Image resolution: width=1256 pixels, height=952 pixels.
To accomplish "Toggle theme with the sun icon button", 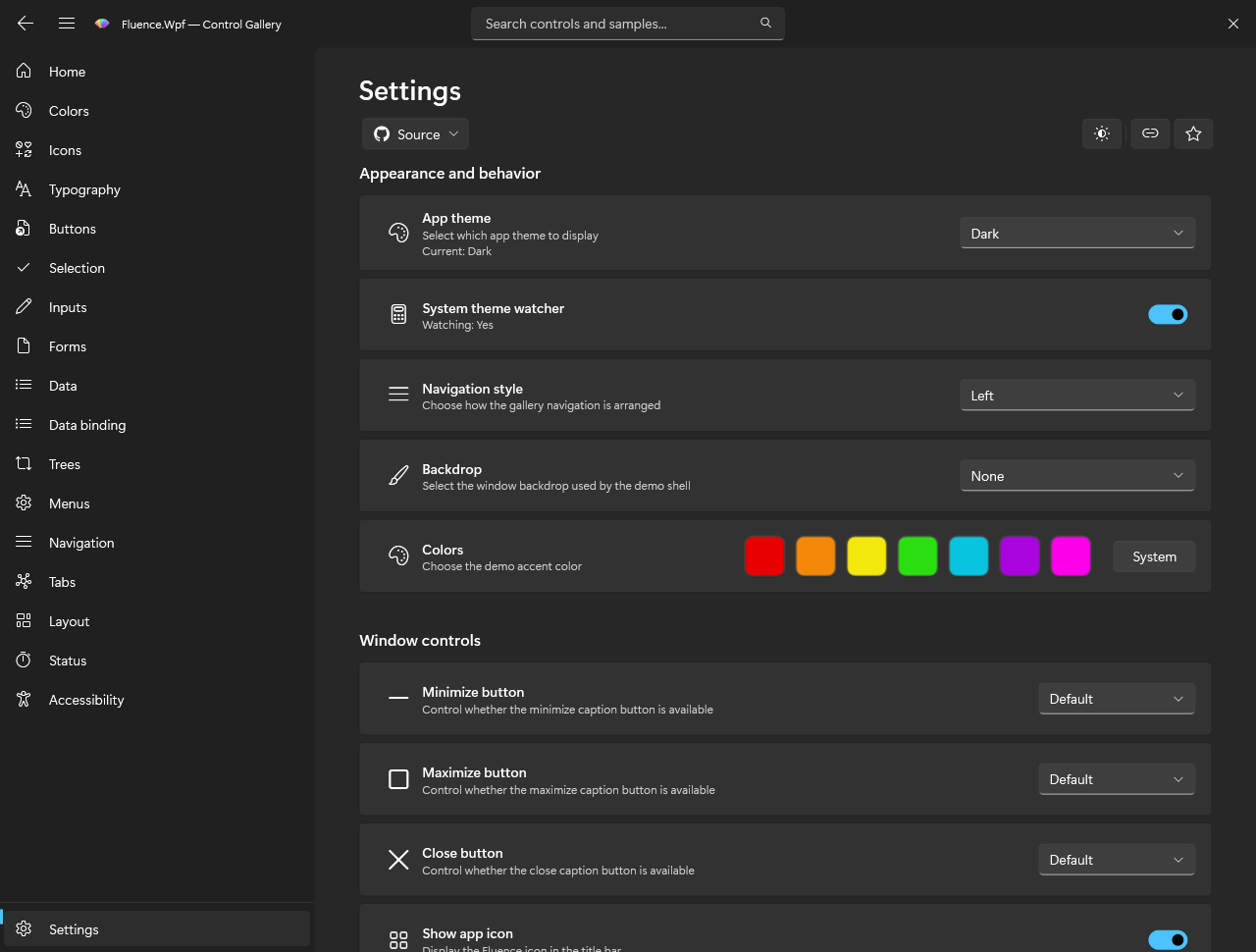I will [x=1102, y=133].
